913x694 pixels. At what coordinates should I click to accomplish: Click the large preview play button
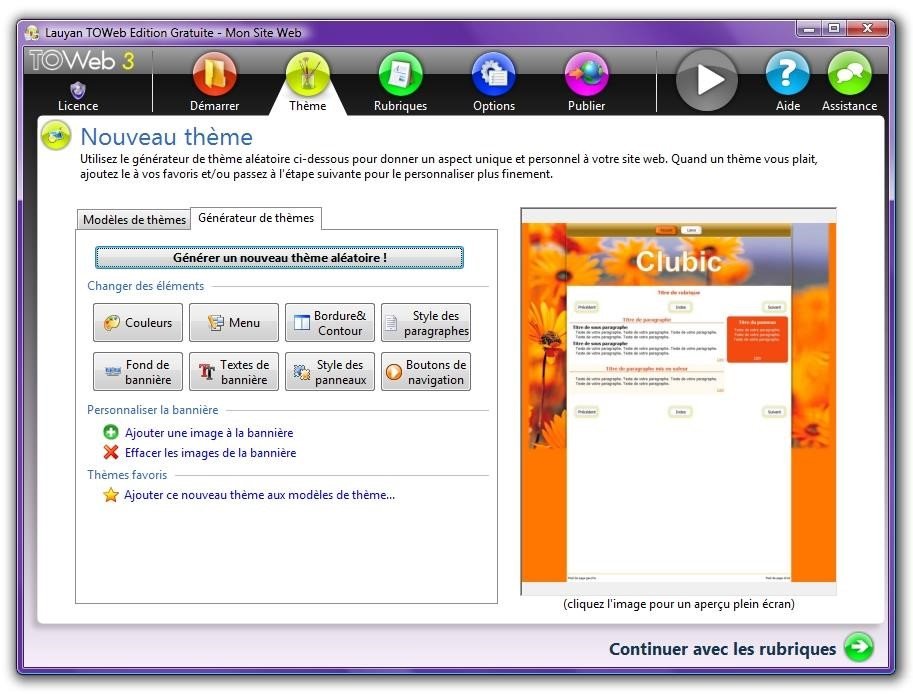tap(707, 80)
